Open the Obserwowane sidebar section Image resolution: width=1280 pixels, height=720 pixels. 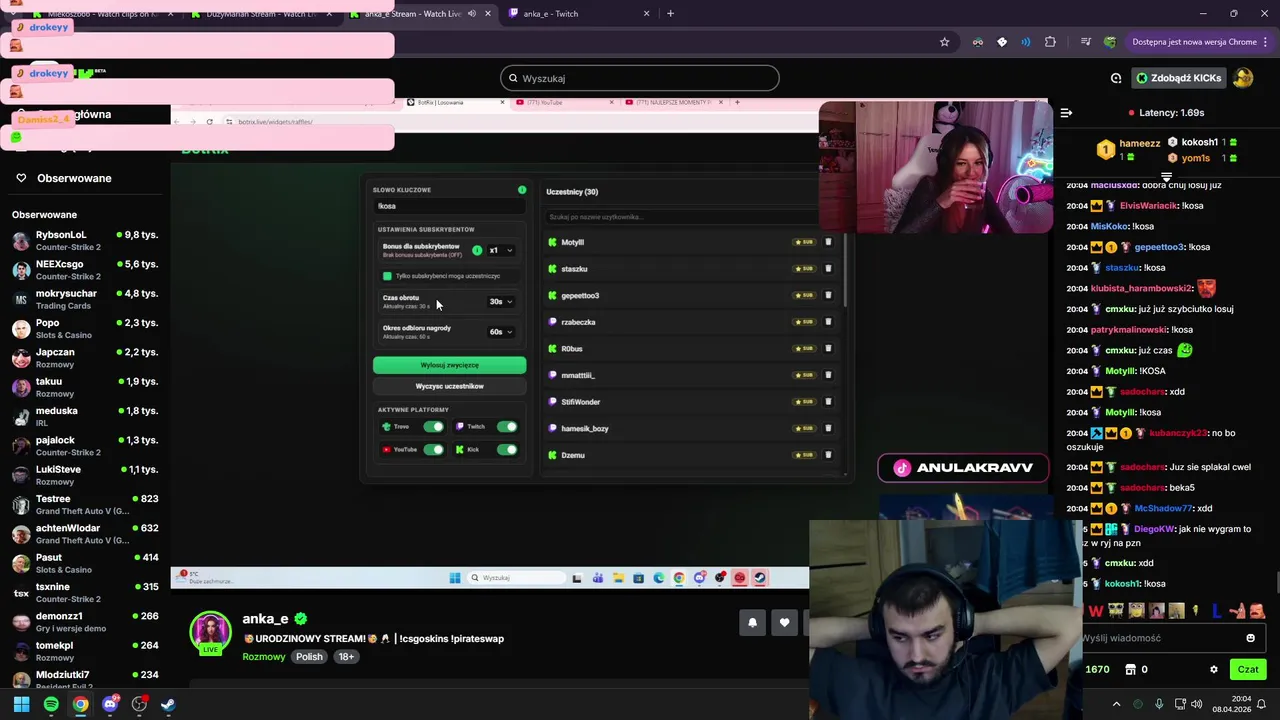click(x=74, y=178)
